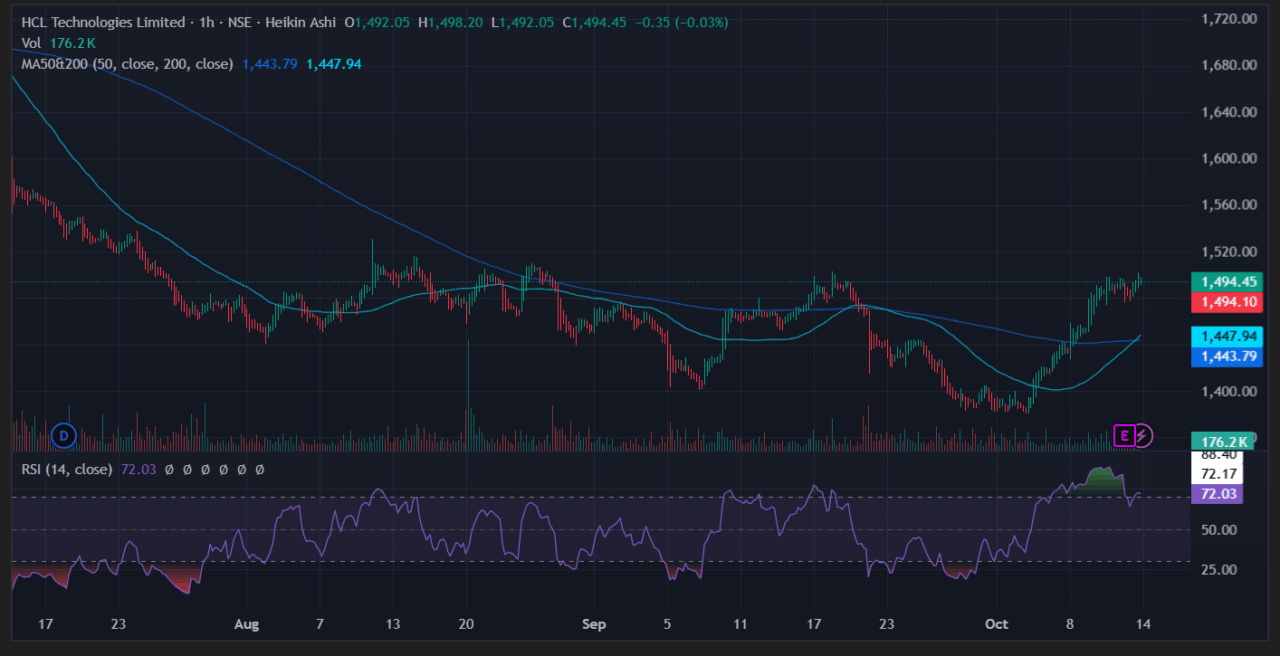Screen dimensions: 1280x656
Task: Click the MA50&200 indicator legend
Action: coord(127,64)
